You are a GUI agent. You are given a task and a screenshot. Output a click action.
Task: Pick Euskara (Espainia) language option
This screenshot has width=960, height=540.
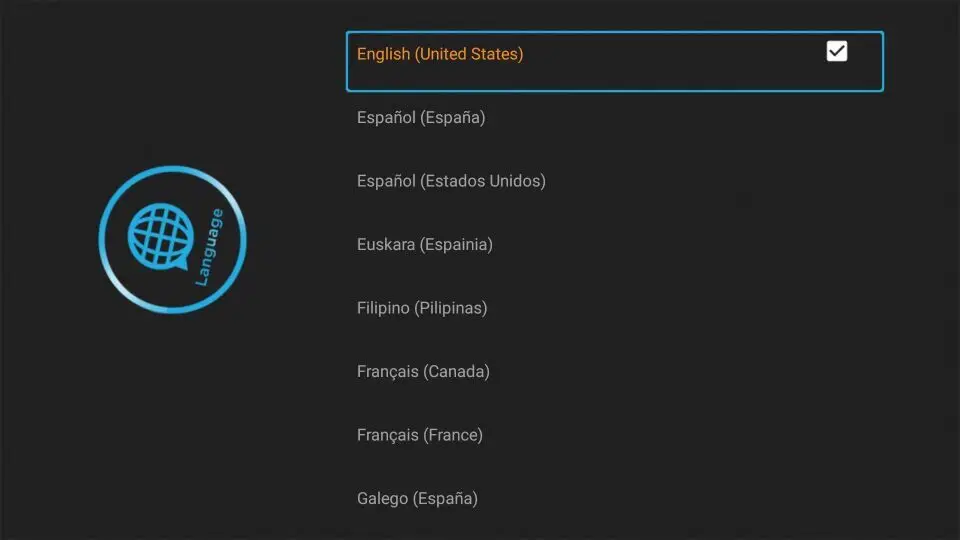pyautogui.click(x=614, y=245)
